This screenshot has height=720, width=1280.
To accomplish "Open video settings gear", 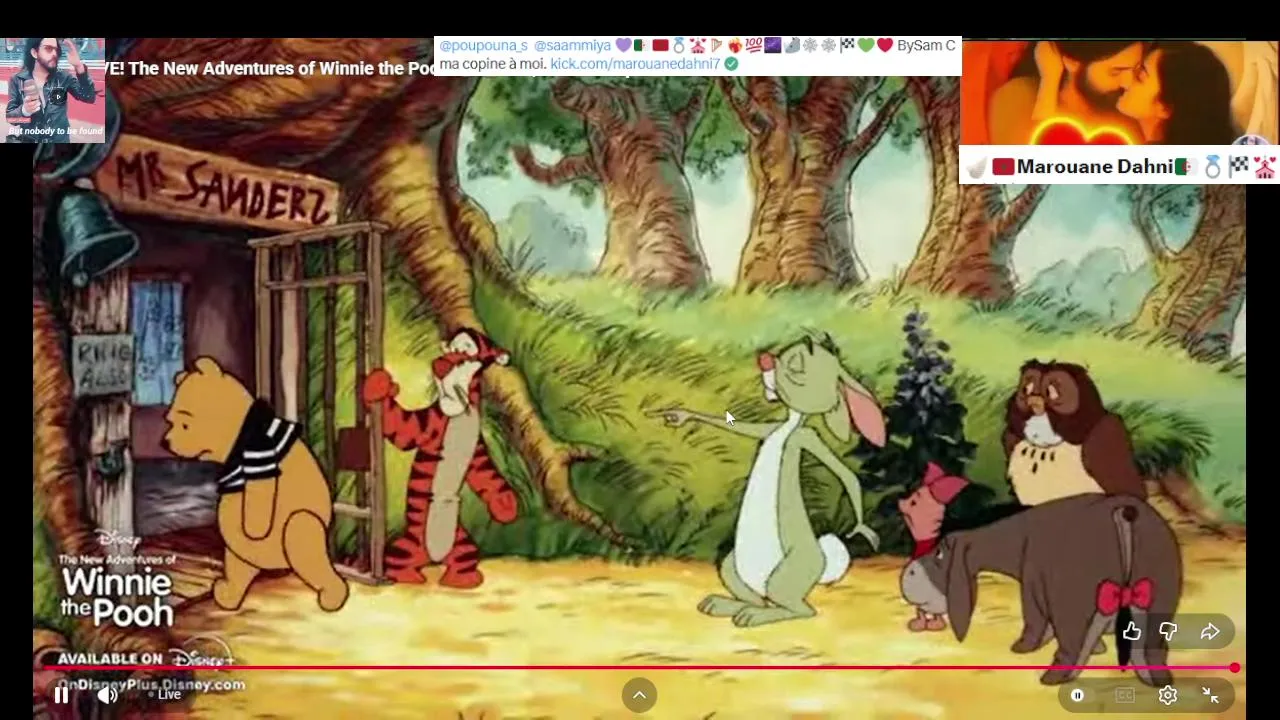I will click(x=1168, y=695).
